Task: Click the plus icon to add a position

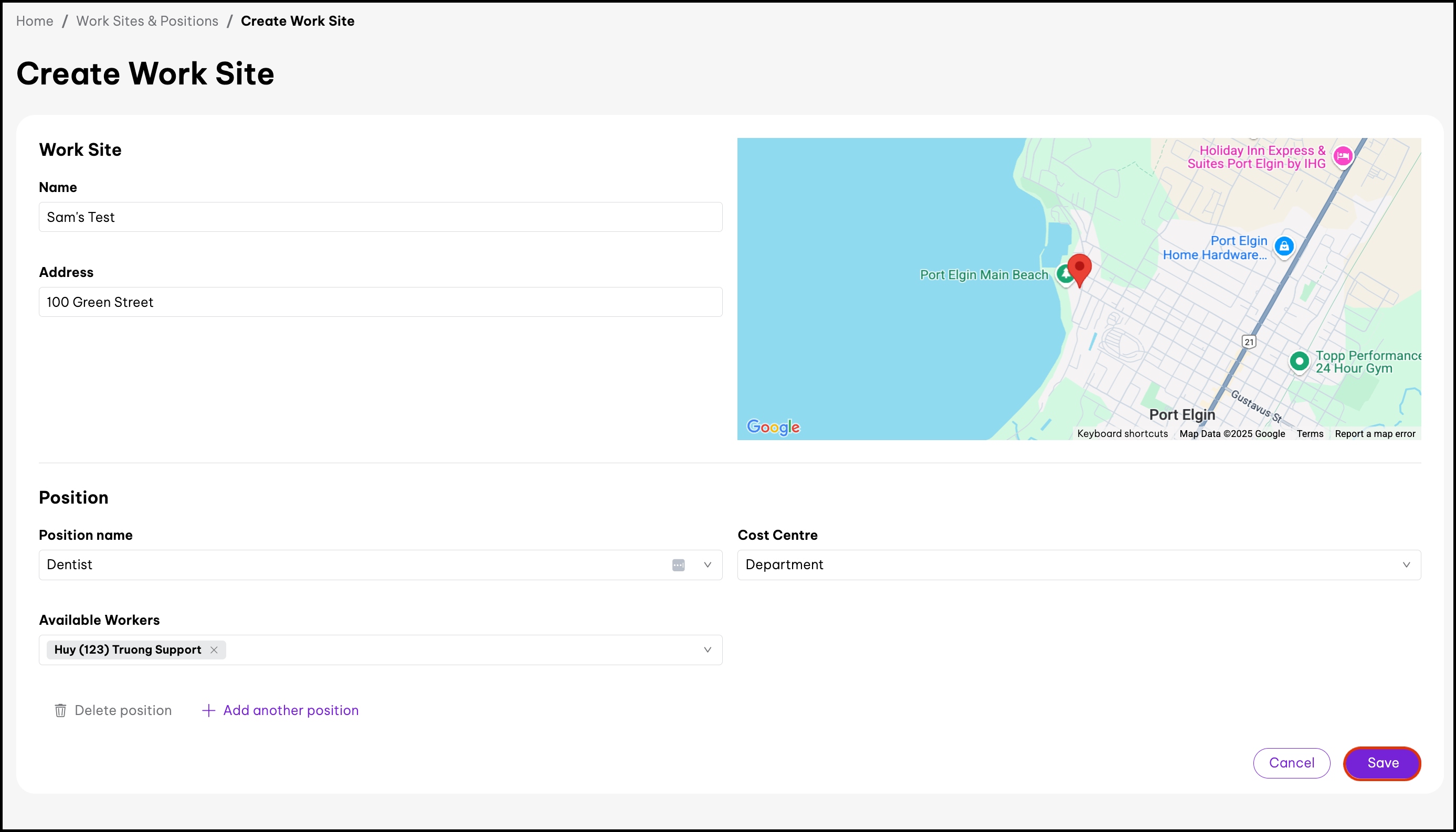Action: click(209, 710)
